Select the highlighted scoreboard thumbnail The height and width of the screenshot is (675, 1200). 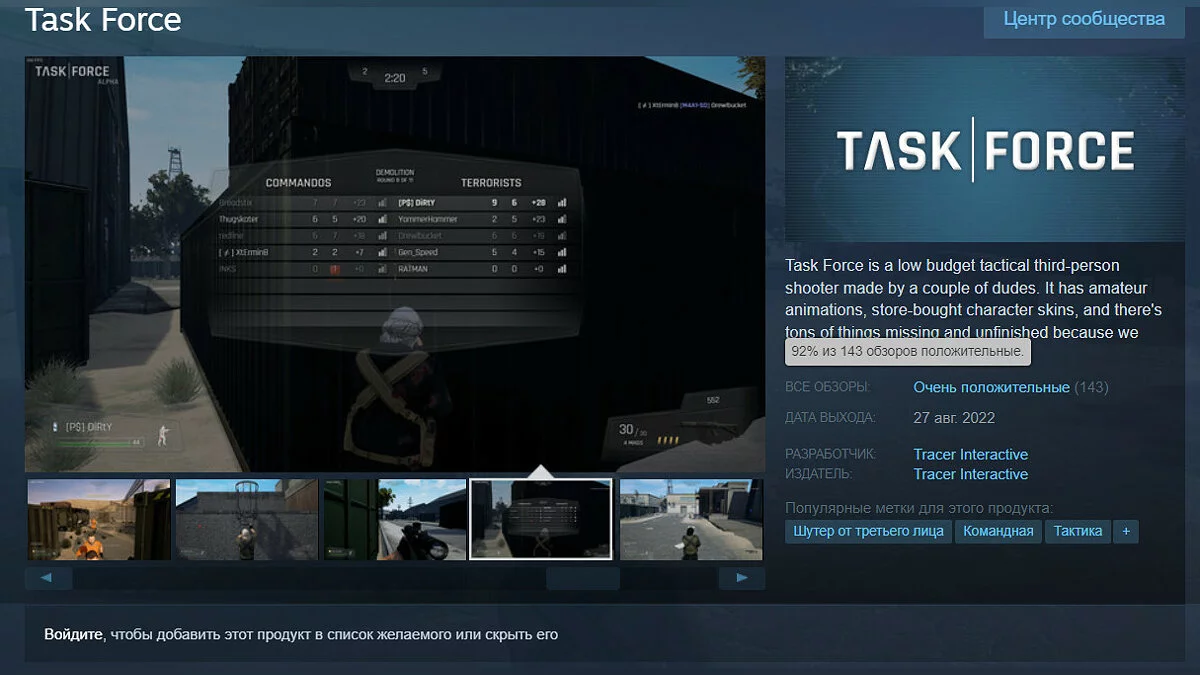coord(541,519)
